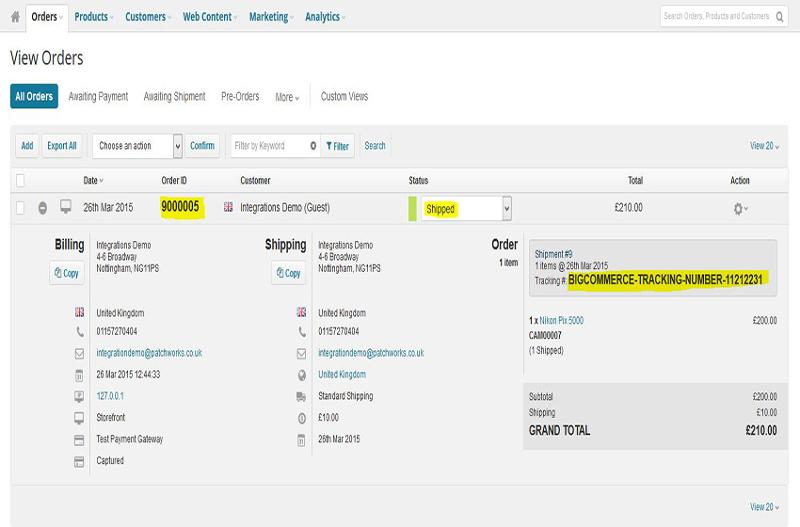Switch to the Awaiting Payment tab

click(98, 97)
